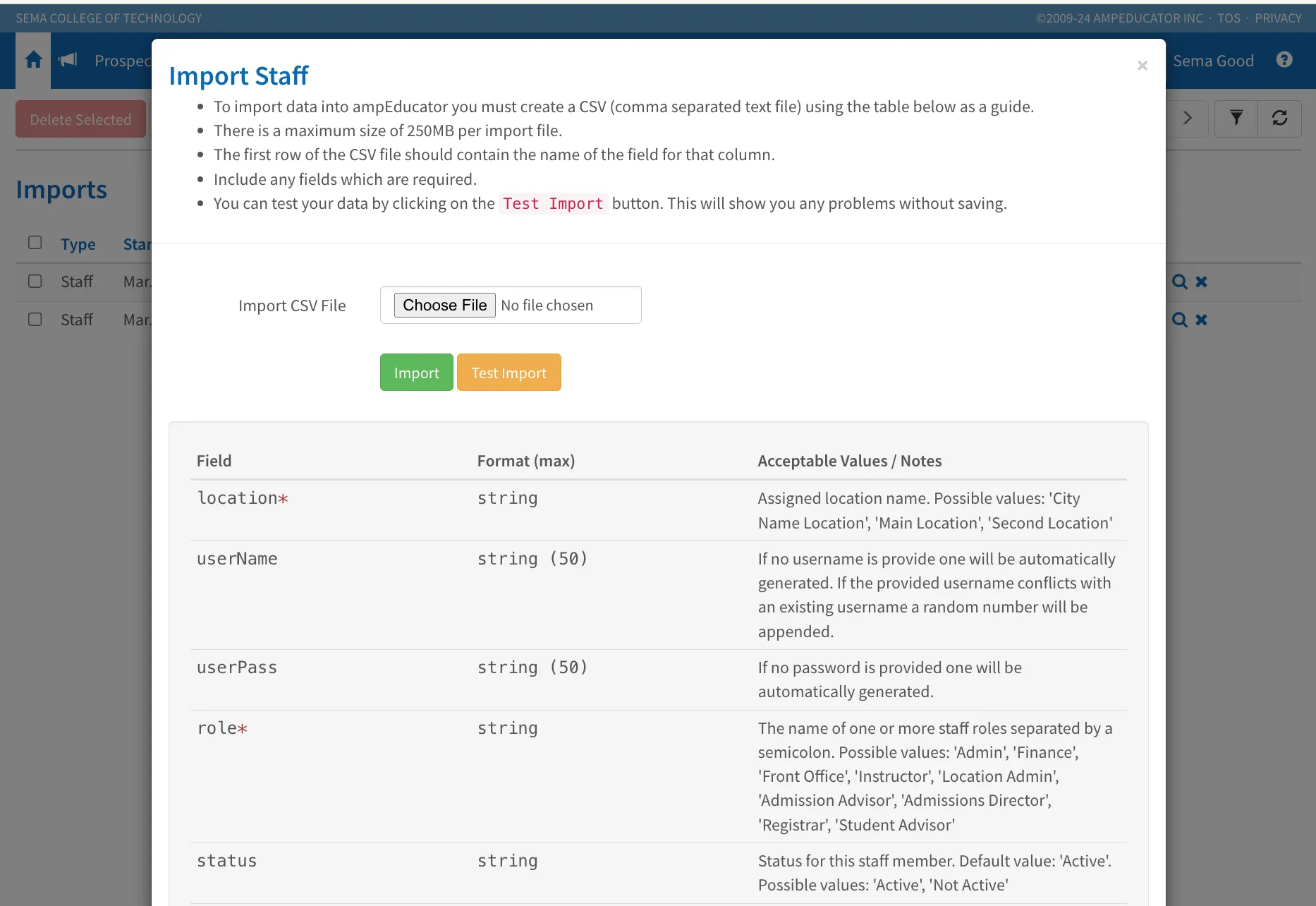The image size is (1316, 906).
Task: Open the help question mark icon
Action: (x=1284, y=60)
